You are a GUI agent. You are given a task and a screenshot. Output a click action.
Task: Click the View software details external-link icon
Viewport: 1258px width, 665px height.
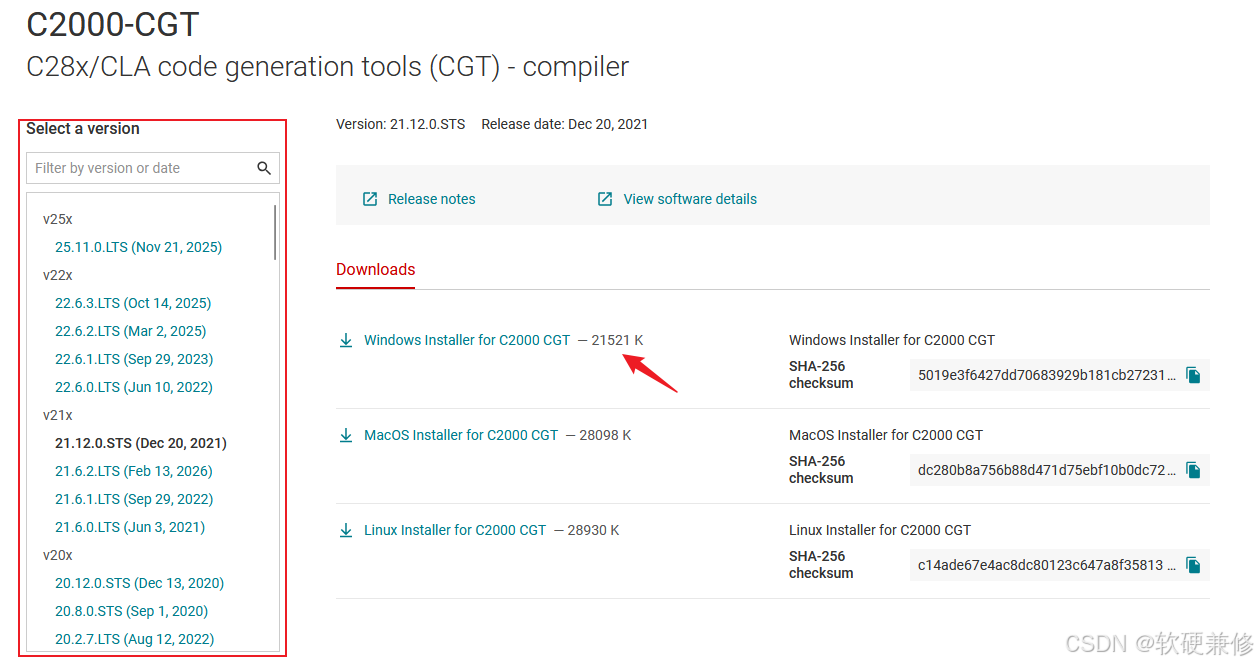tap(605, 199)
